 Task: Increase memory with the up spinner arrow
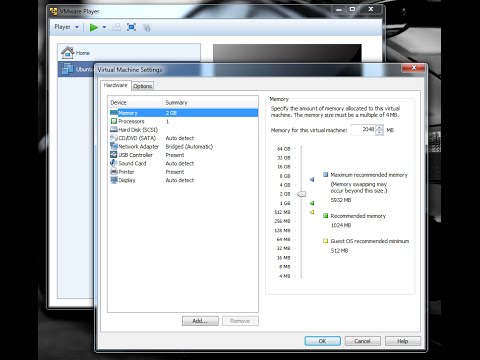point(380,127)
